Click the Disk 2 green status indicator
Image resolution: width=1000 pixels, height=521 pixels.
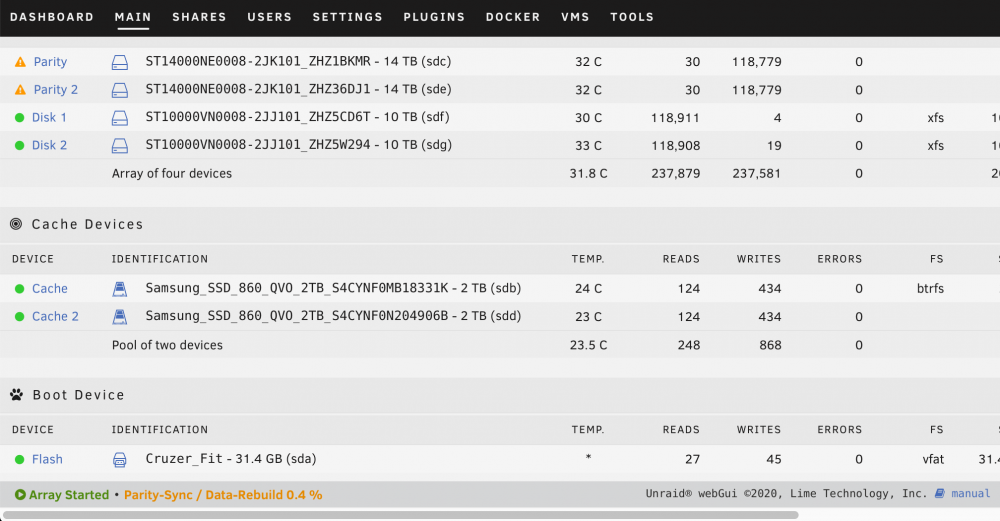20,145
